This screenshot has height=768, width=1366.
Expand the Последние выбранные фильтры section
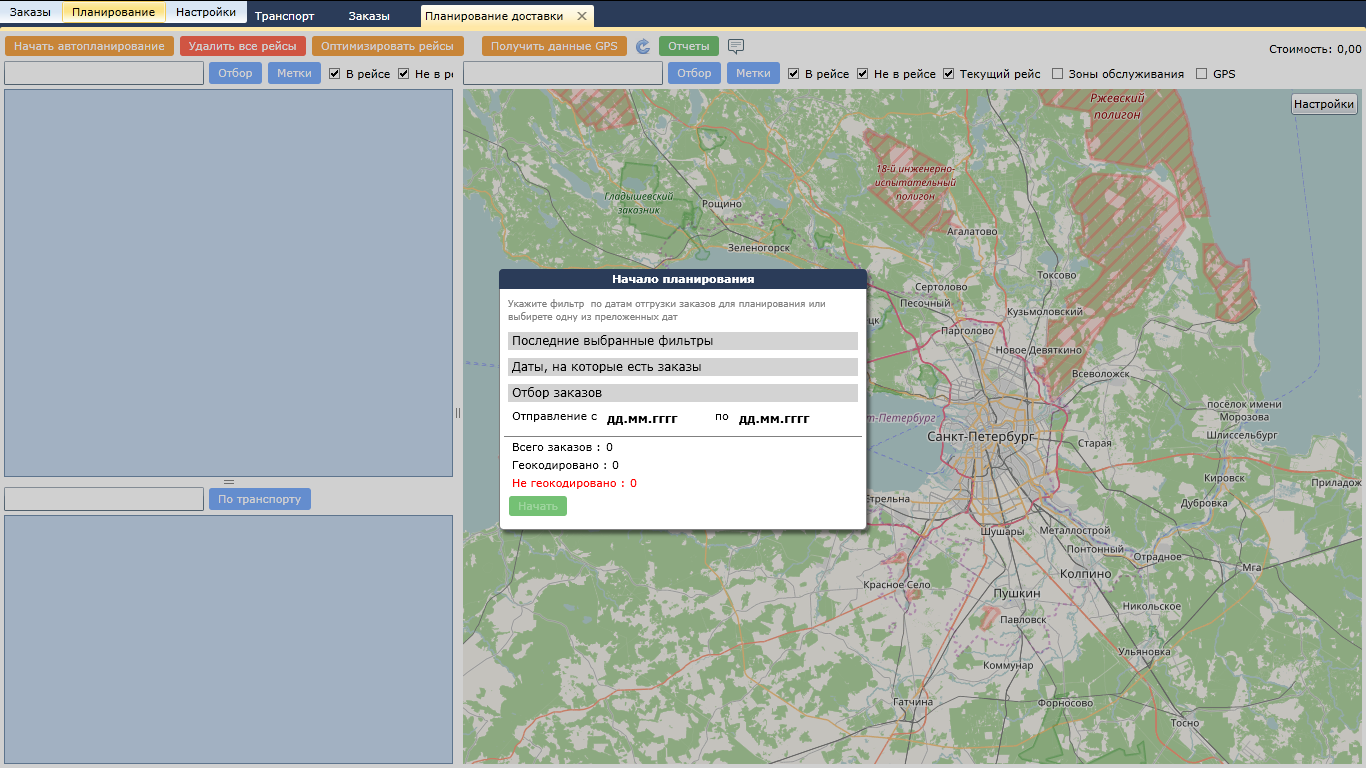(683, 341)
